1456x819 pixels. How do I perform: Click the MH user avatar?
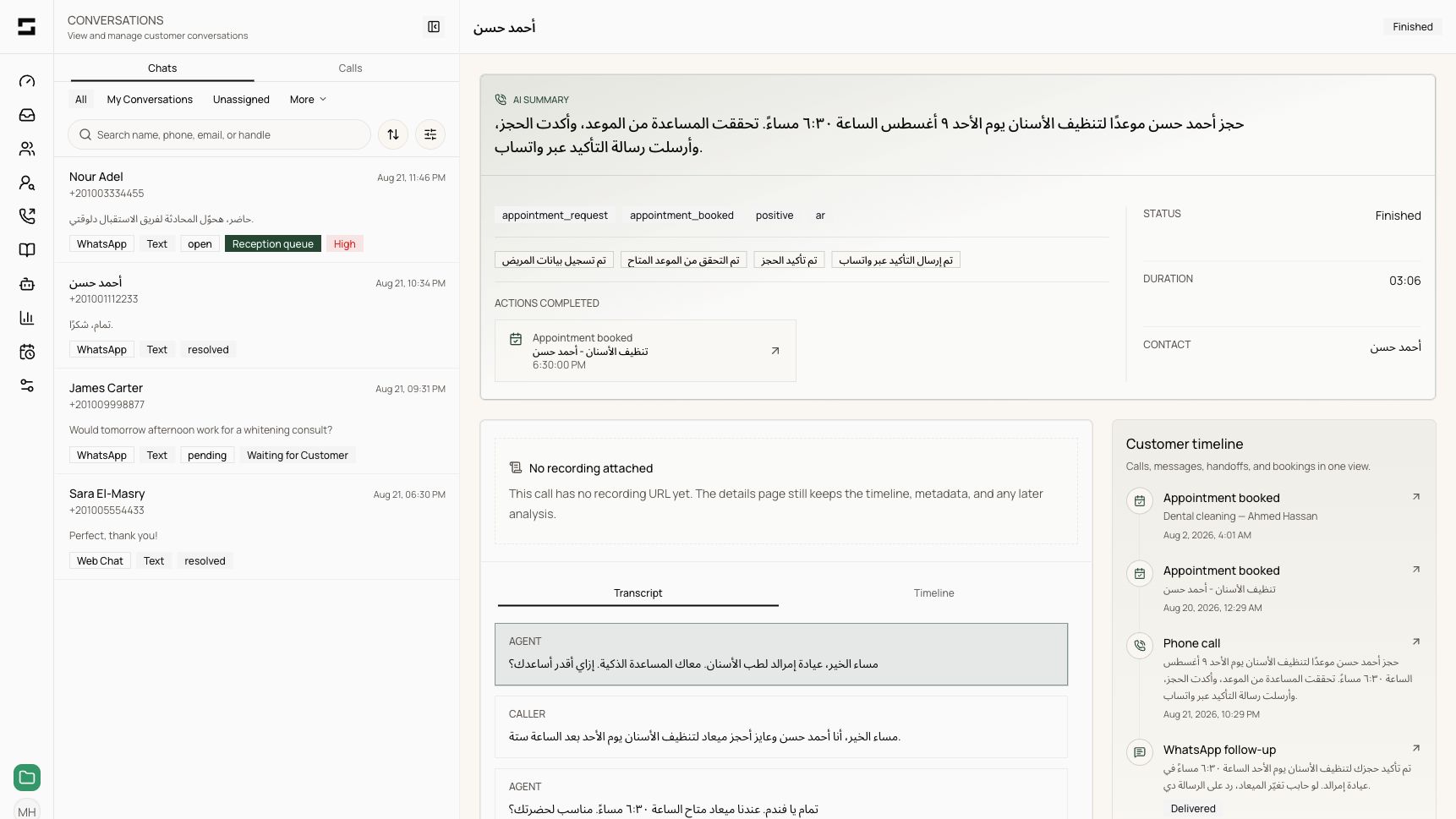[x=27, y=810]
